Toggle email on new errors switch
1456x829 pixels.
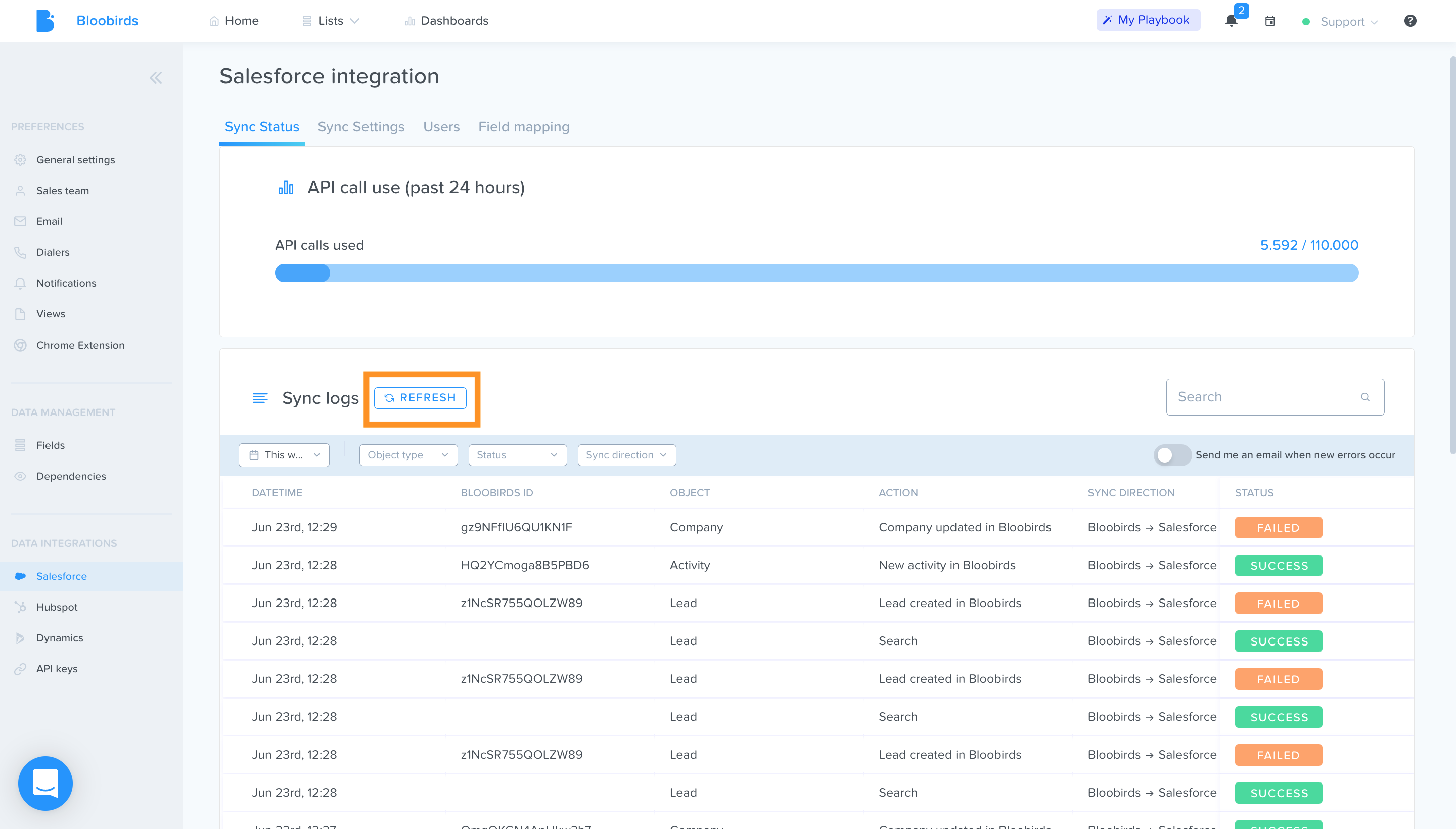click(x=1172, y=455)
